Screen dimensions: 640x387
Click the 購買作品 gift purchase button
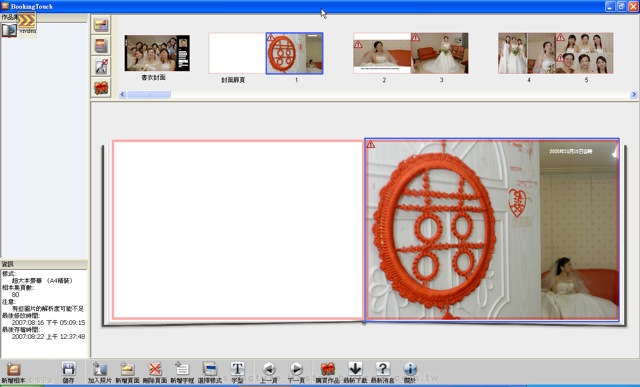pos(327,369)
